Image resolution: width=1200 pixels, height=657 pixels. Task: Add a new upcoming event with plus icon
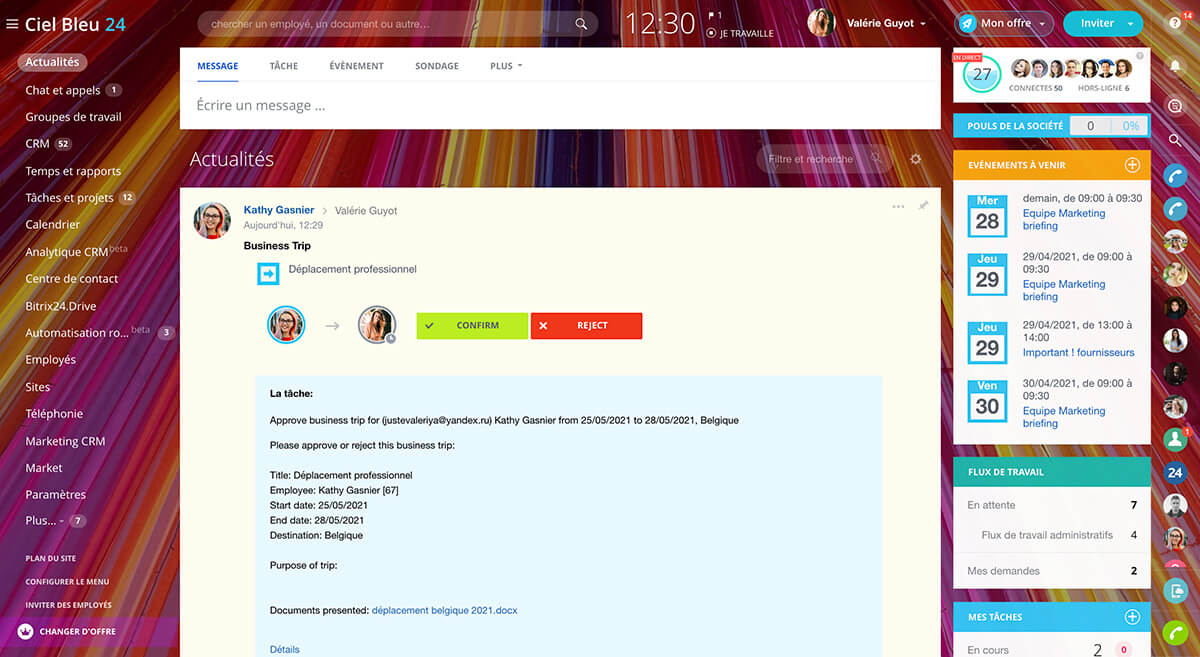click(x=1132, y=165)
